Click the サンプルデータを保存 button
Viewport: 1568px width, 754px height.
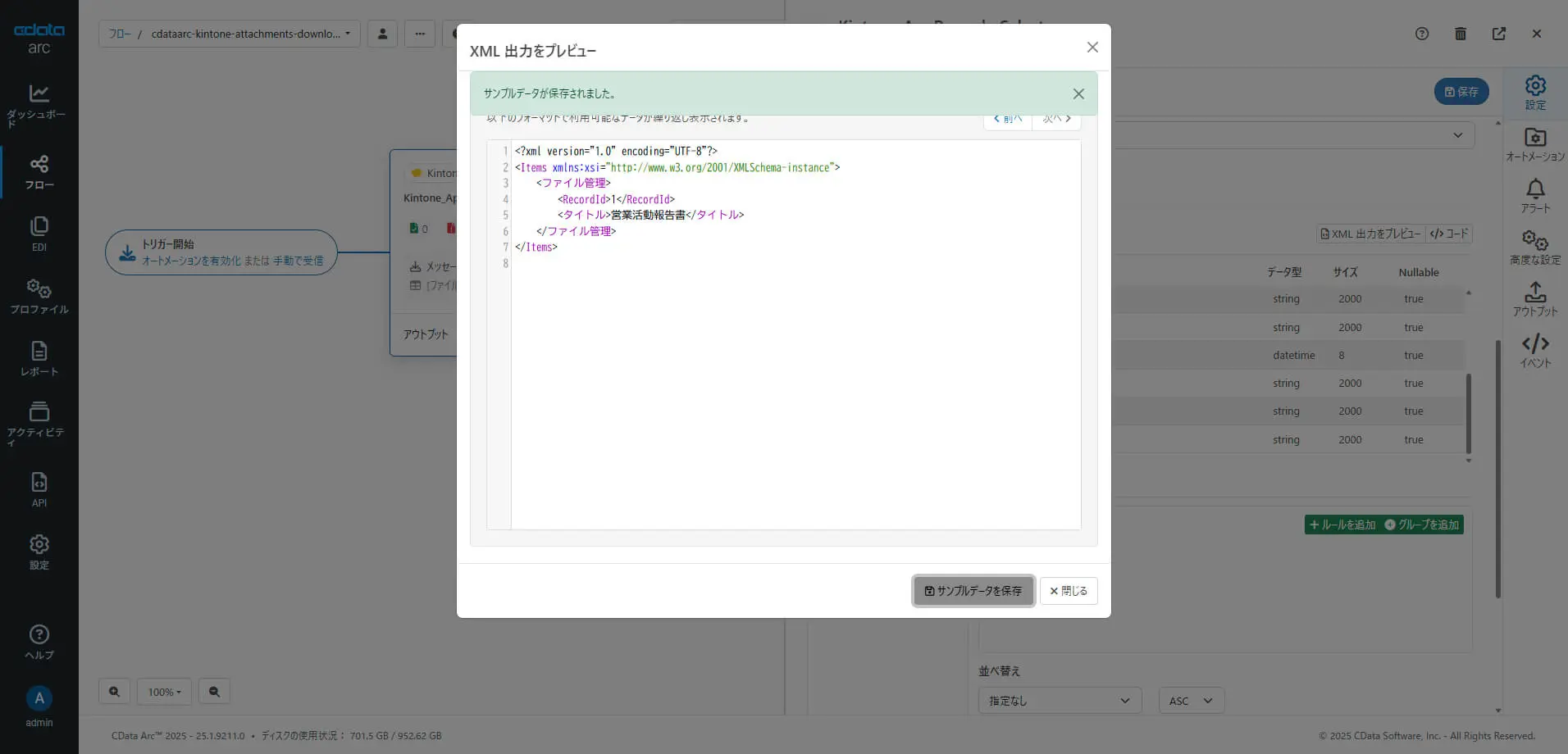[x=973, y=591]
